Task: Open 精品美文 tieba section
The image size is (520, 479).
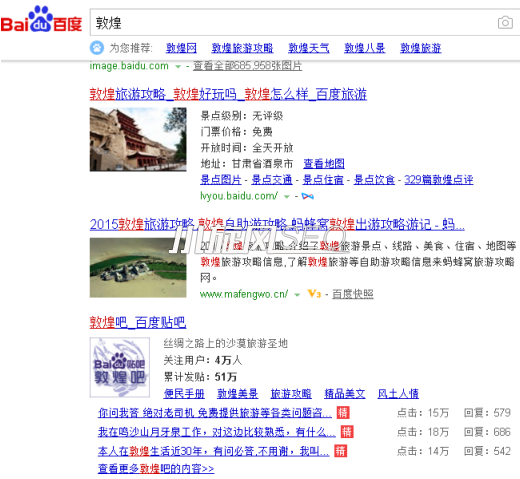Action: click(345, 394)
